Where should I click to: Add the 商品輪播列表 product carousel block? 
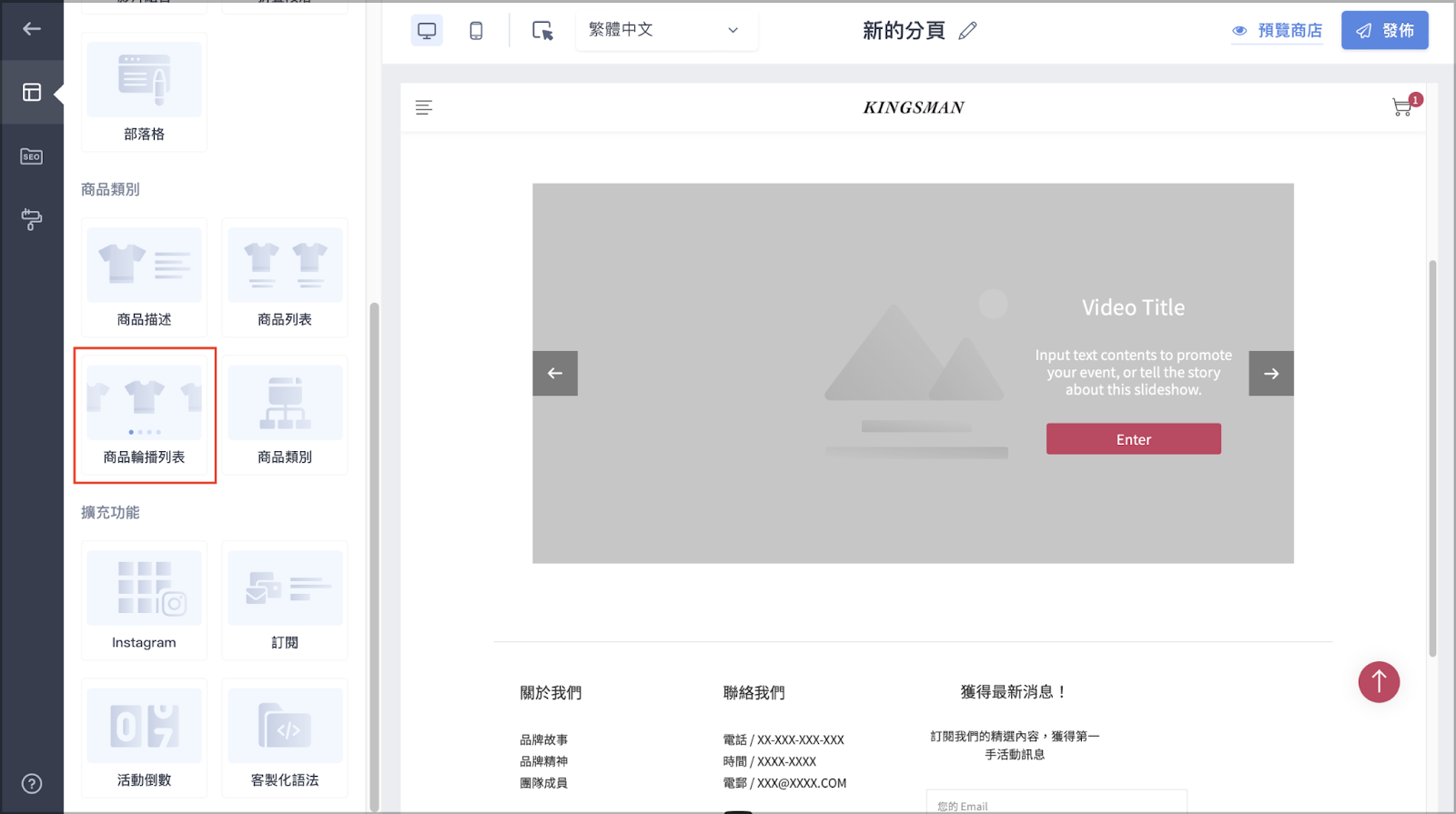(145, 416)
